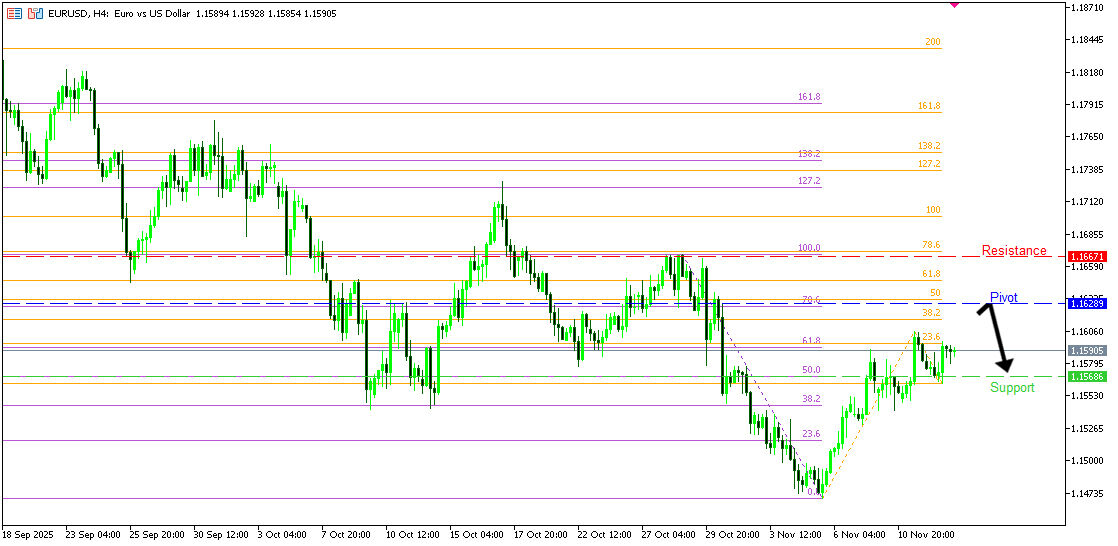Select the blue Pivot text label
The height and width of the screenshot is (546, 1118).
point(1004,298)
